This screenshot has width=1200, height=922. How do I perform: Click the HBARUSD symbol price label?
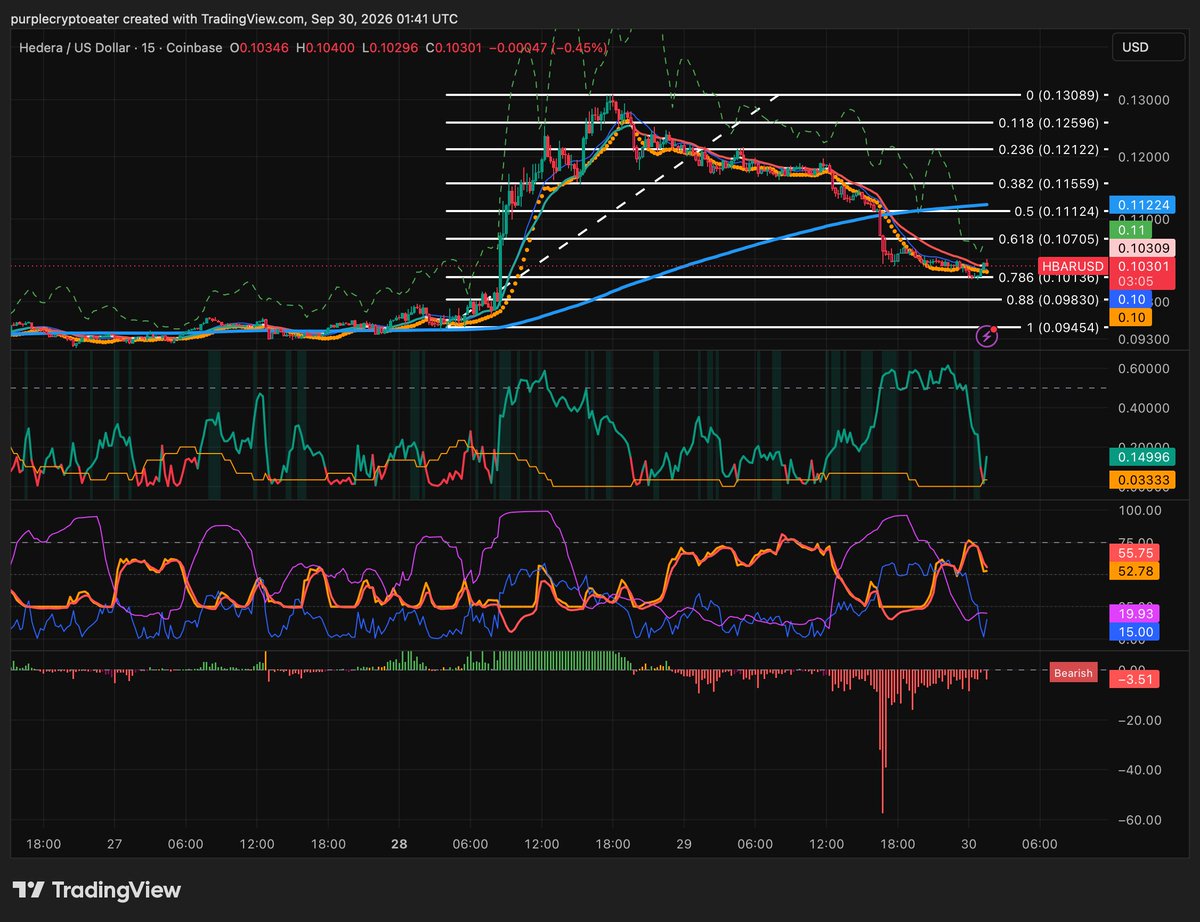tap(1071, 266)
